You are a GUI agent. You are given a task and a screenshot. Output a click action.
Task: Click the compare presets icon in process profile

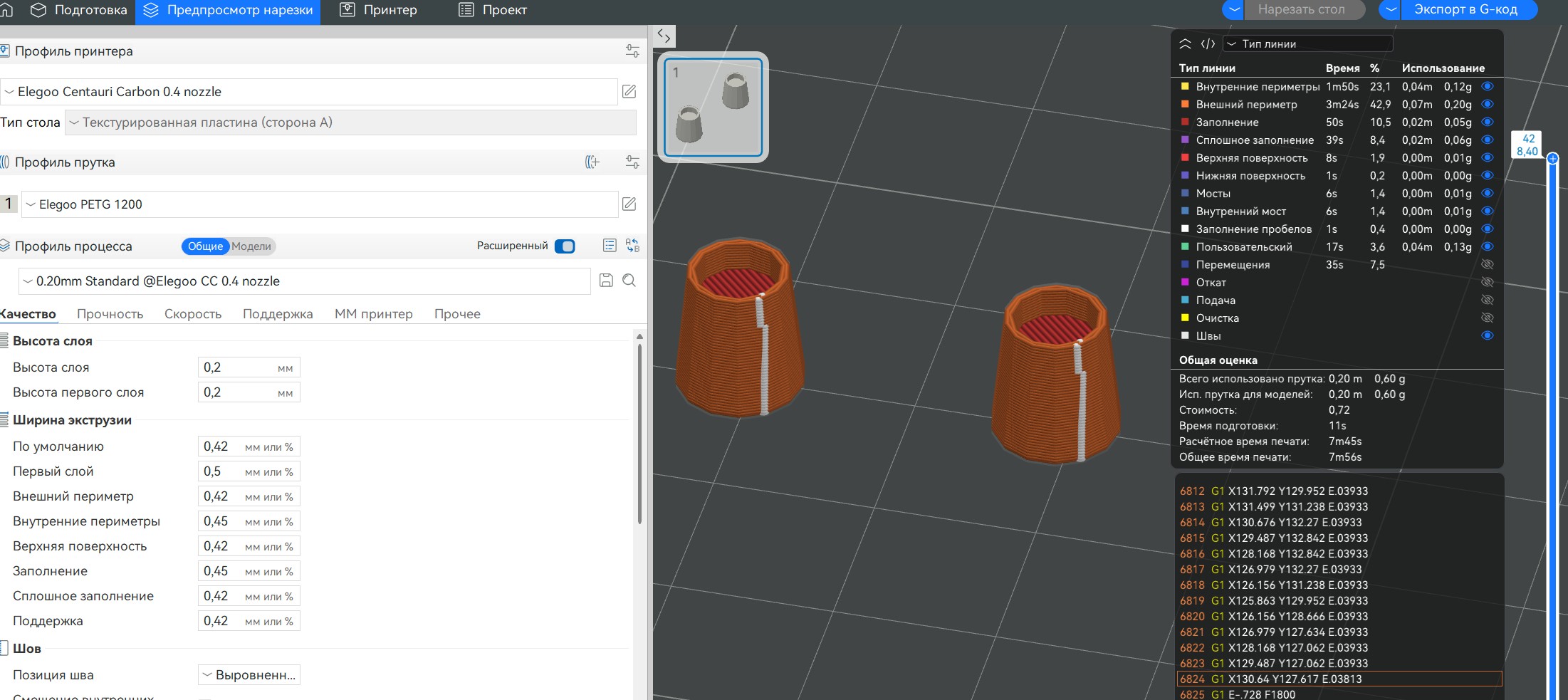click(632, 246)
